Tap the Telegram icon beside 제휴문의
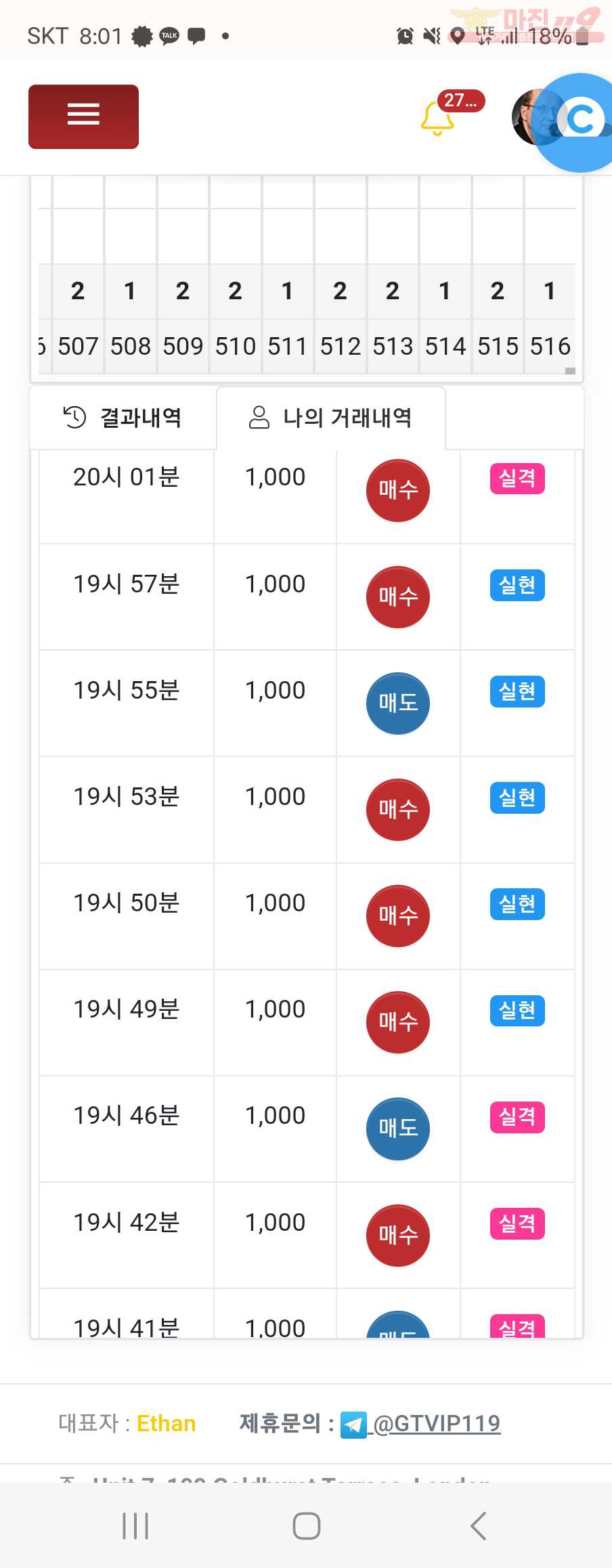 (x=353, y=1424)
